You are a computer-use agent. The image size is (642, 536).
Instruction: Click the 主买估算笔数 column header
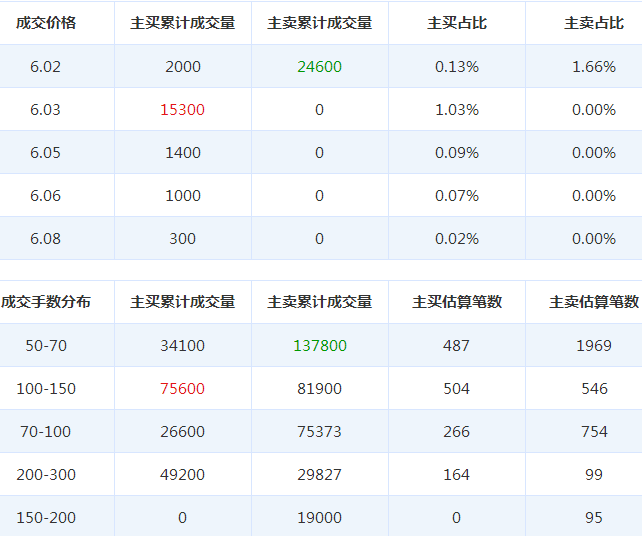pyautogui.click(x=457, y=302)
